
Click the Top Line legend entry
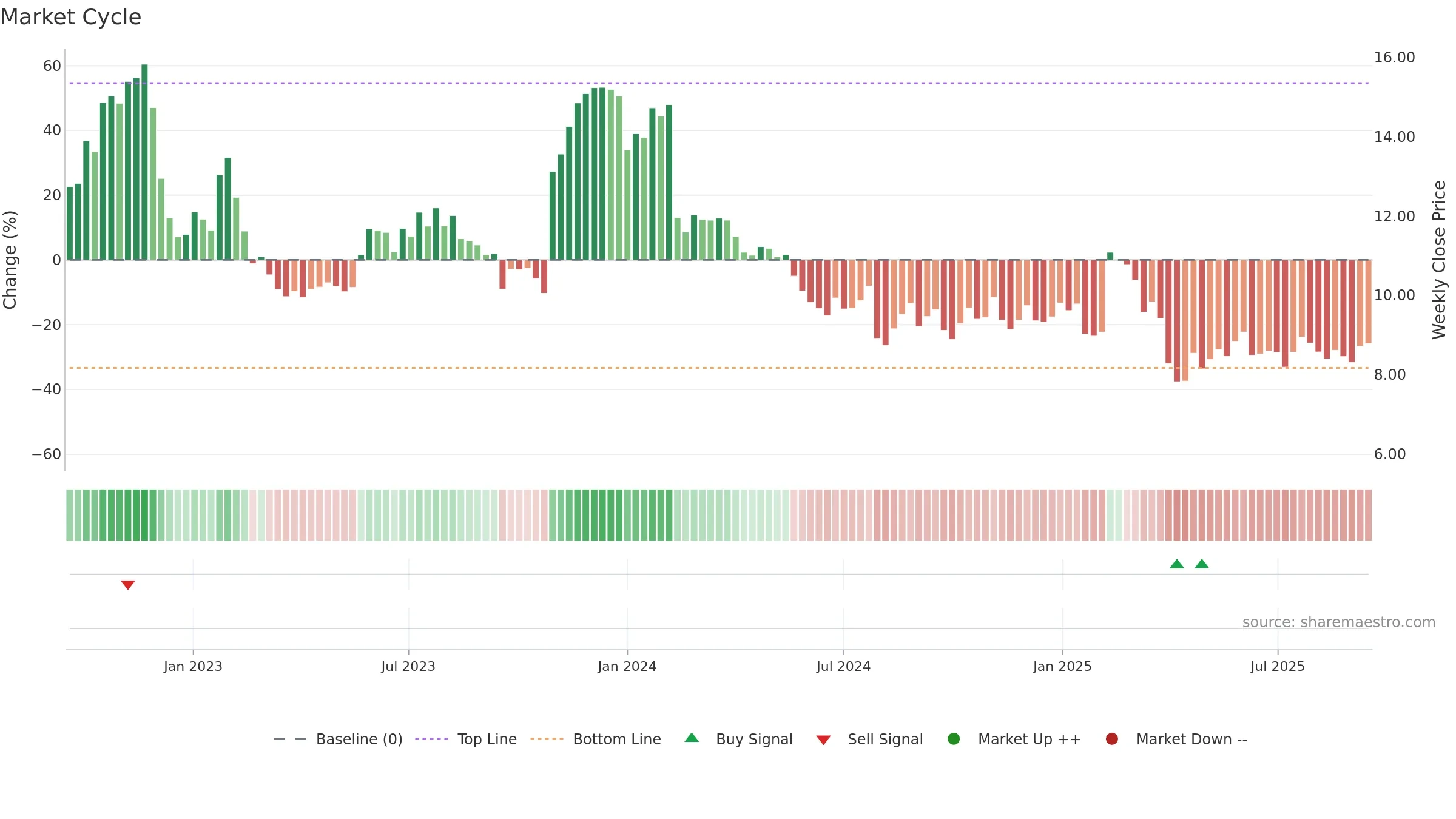point(466,739)
